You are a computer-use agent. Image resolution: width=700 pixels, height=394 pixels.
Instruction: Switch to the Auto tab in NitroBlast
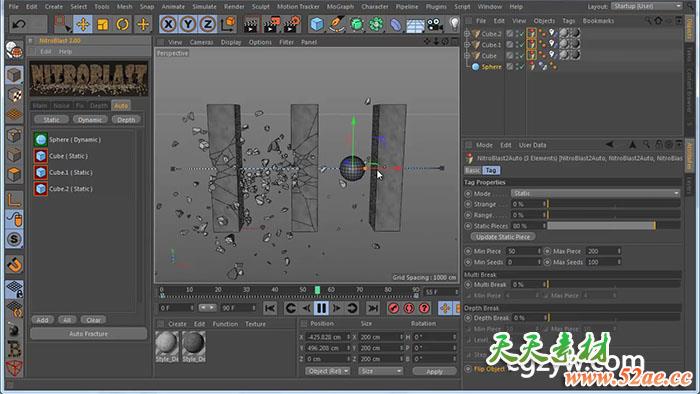pos(121,106)
